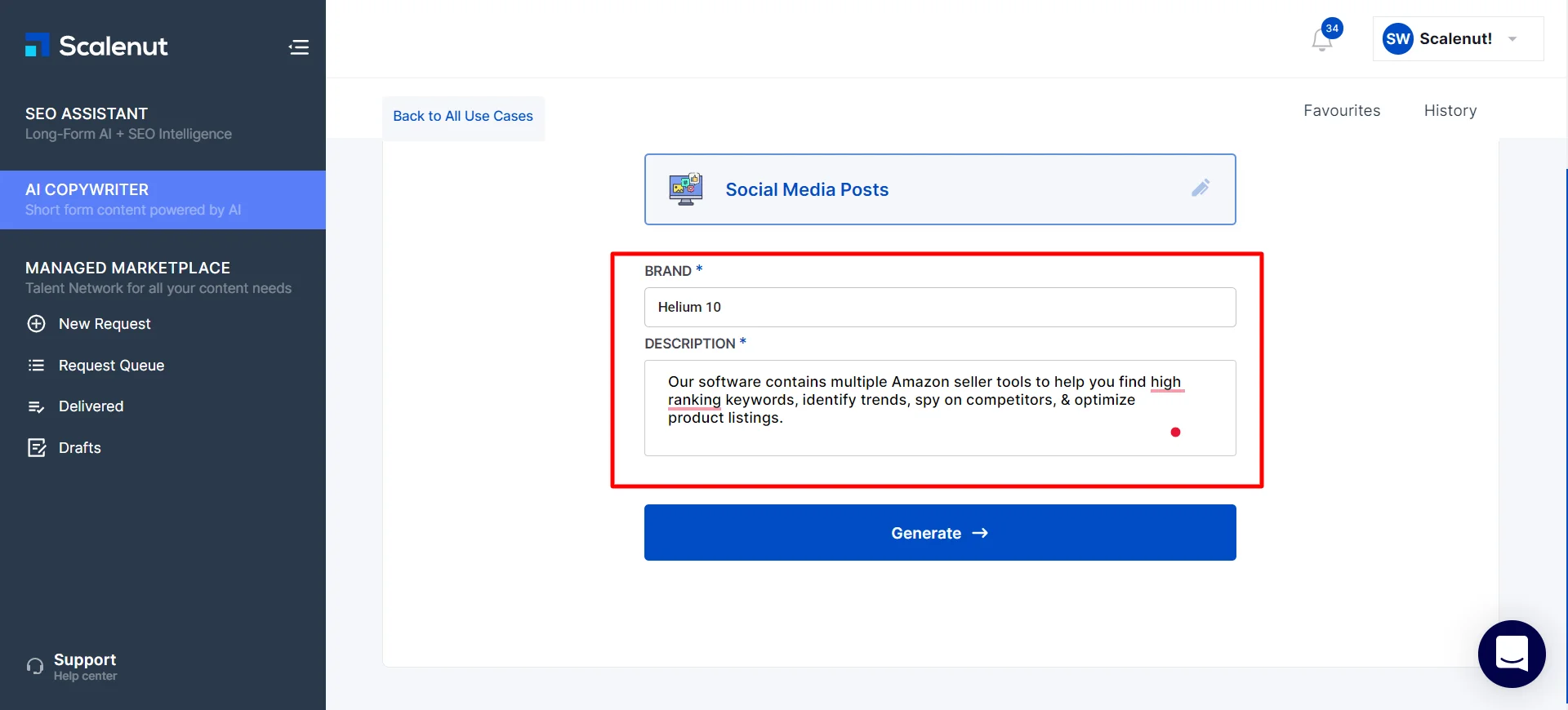Open the Delivered items list
This screenshot has height=710, width=1568.
pos(91,406)
